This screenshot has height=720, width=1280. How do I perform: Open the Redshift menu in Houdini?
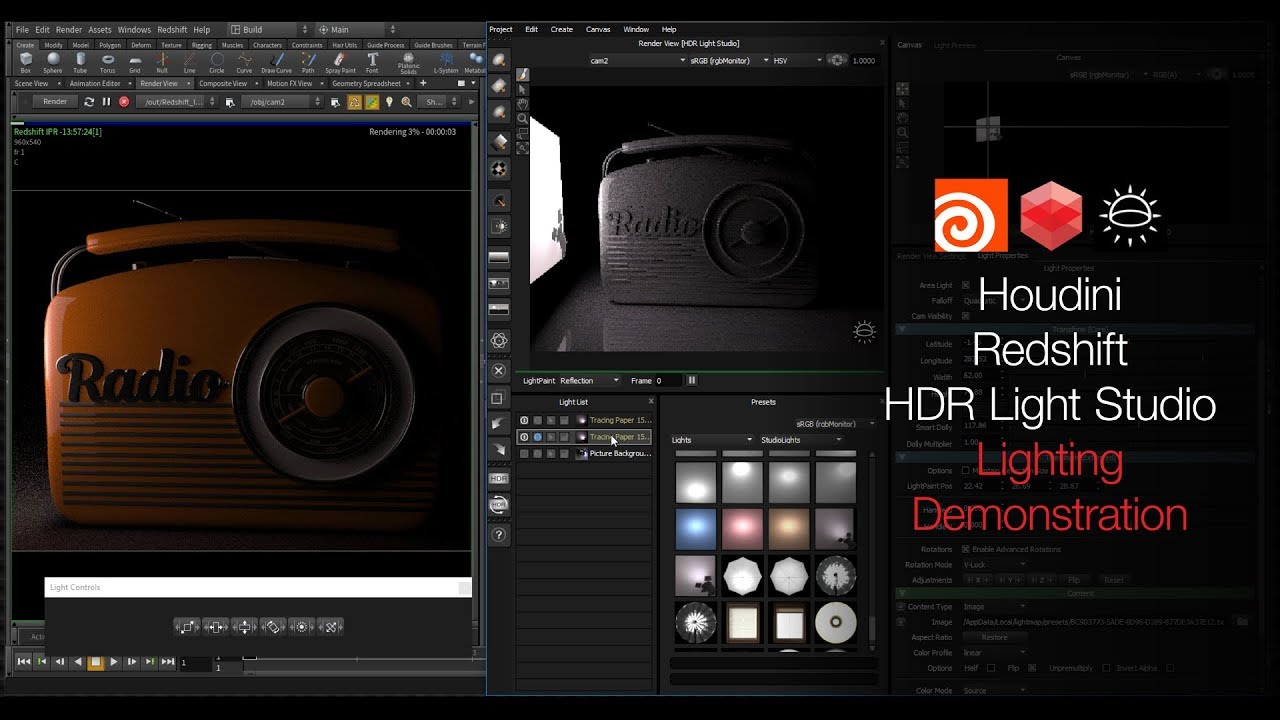(172, 30)
